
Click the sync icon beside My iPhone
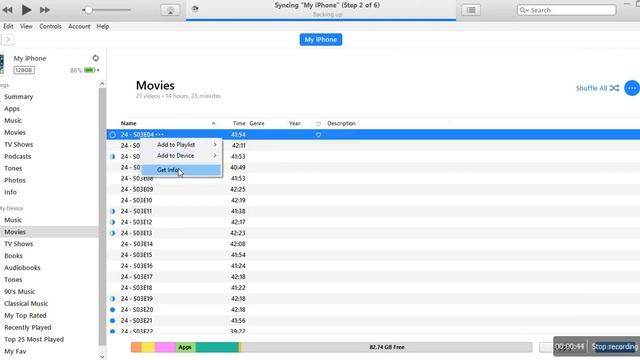point(96,58)
